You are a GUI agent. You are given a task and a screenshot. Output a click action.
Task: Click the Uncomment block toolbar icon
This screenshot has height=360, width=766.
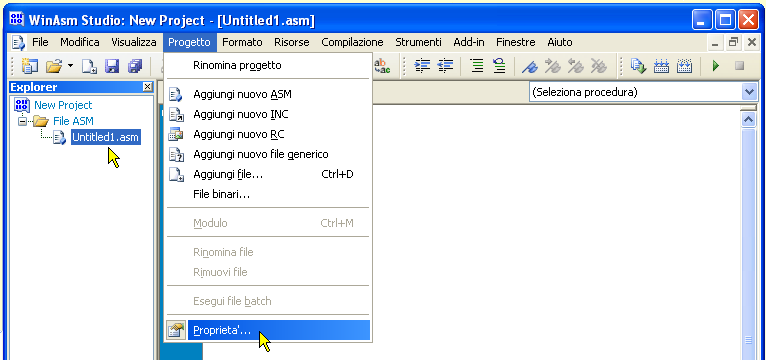click(499, 65)
